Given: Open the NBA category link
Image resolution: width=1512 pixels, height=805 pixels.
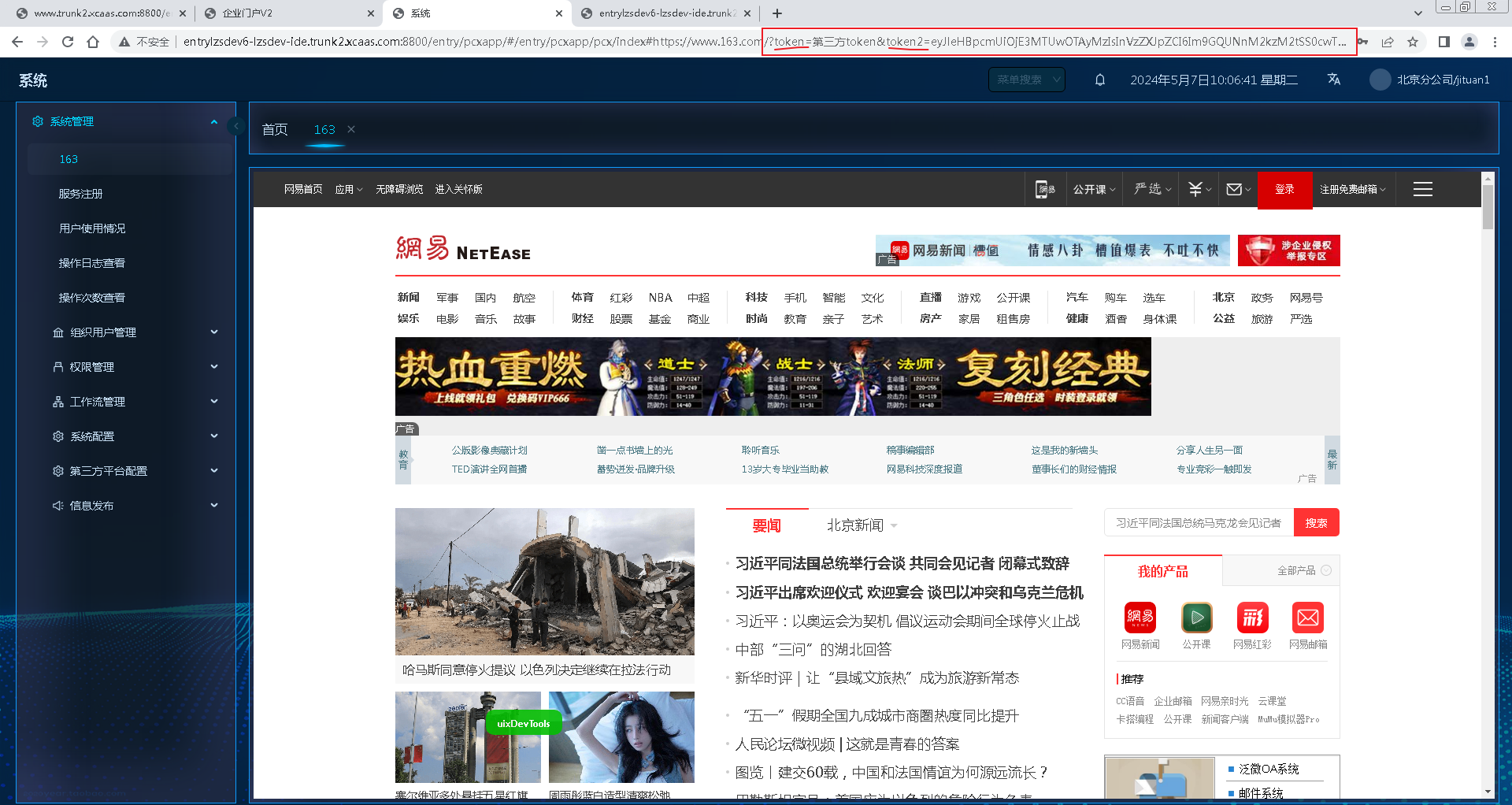Looking at the screenshot, I should coord(660,297).
